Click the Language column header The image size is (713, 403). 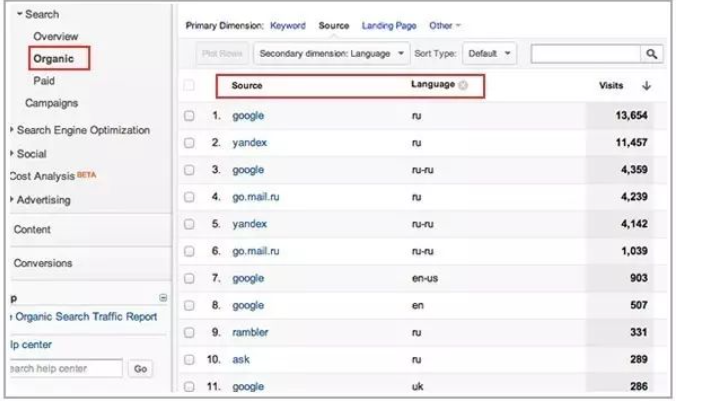tap(432, 85)
